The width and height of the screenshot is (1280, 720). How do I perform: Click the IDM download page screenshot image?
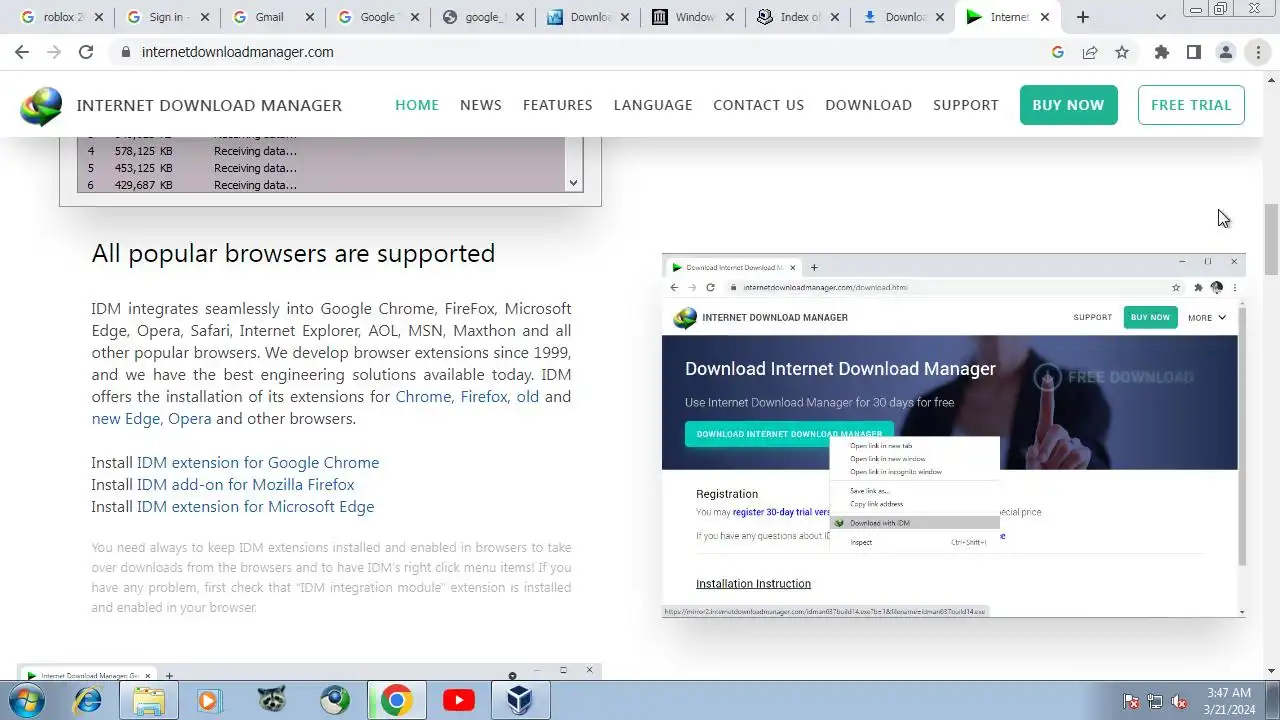(954, 435)
